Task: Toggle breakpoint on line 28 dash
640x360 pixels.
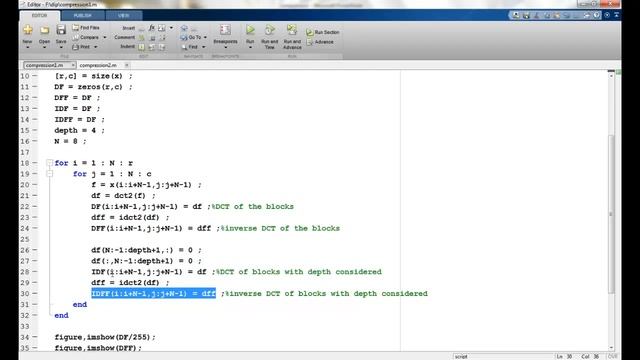Action: [x=35, y=271]
